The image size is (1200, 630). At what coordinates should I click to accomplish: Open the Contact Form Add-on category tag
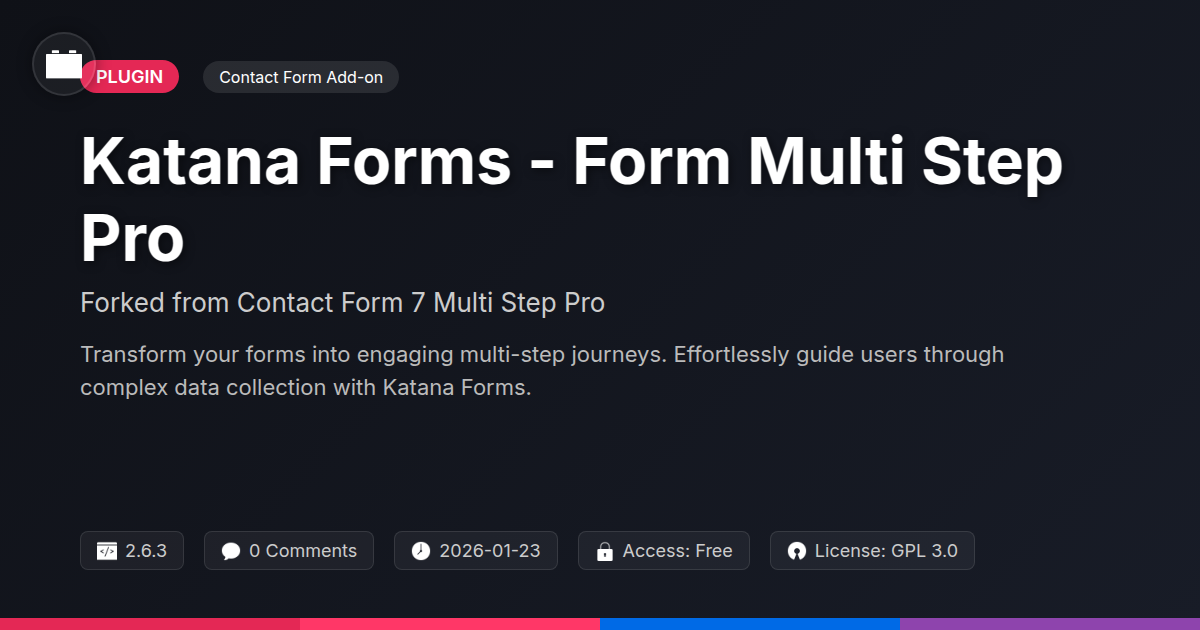[300, 77]
